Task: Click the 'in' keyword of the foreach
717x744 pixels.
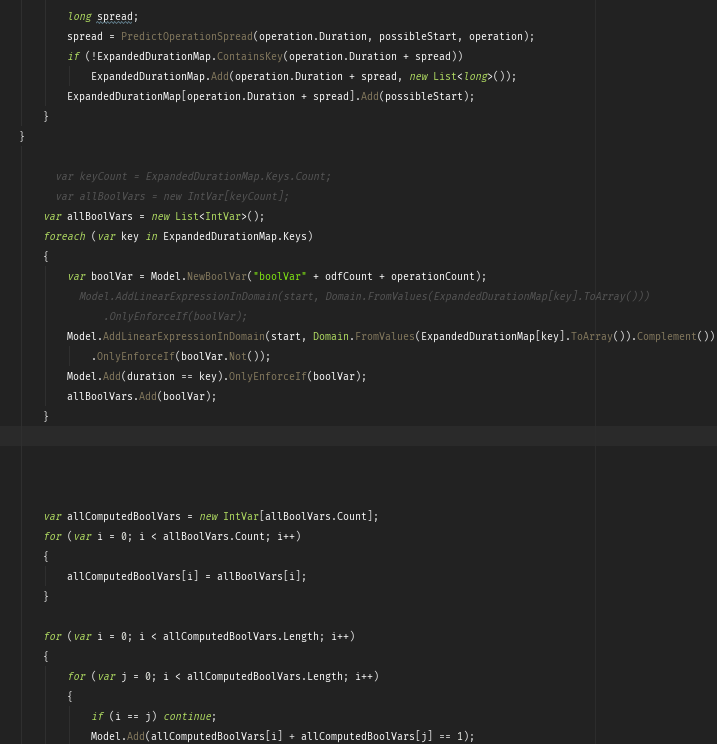Action: pos(151,236)
